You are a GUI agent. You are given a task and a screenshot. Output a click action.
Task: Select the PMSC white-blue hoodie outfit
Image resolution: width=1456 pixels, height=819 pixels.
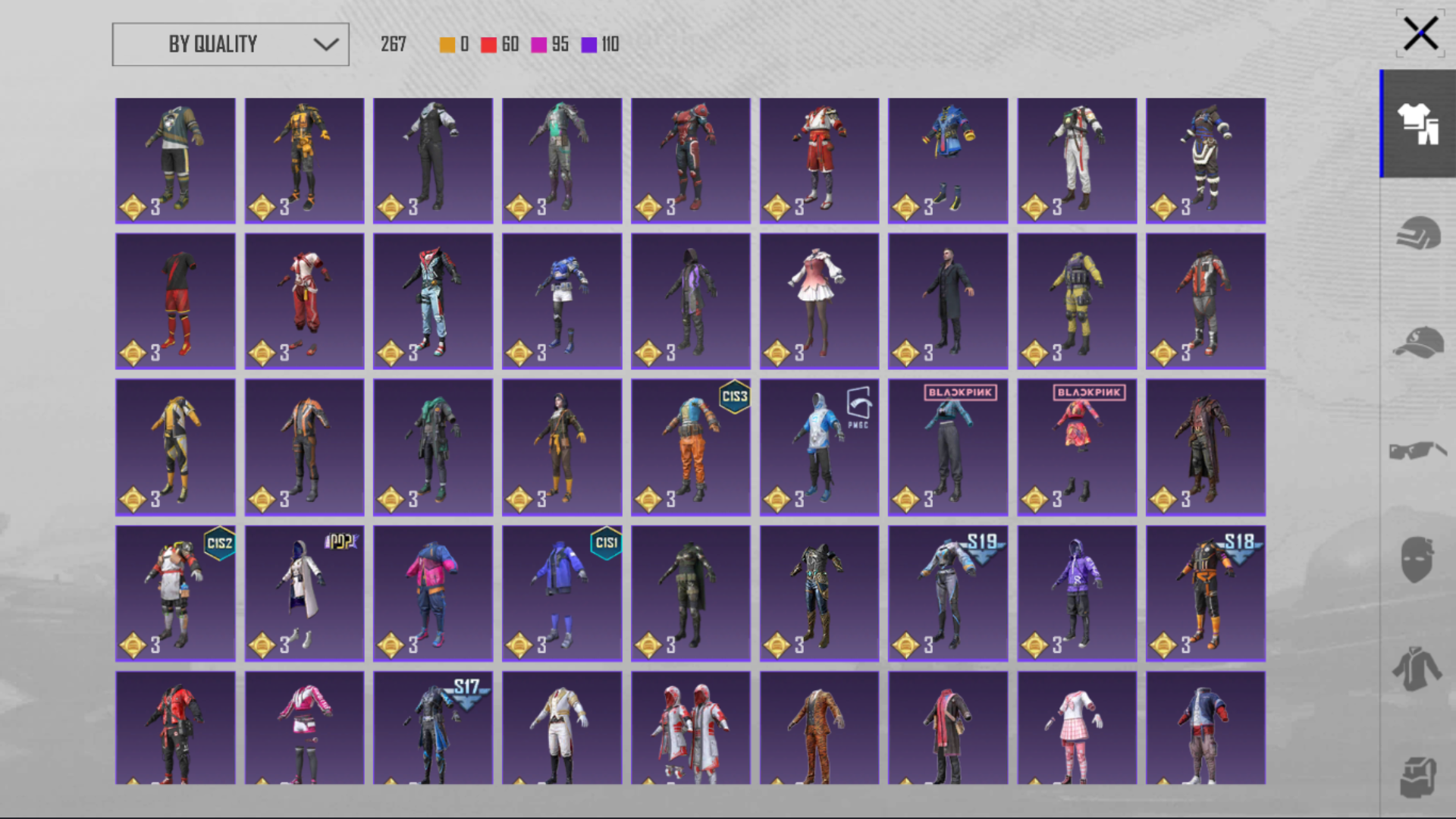(x=820, y=447)
